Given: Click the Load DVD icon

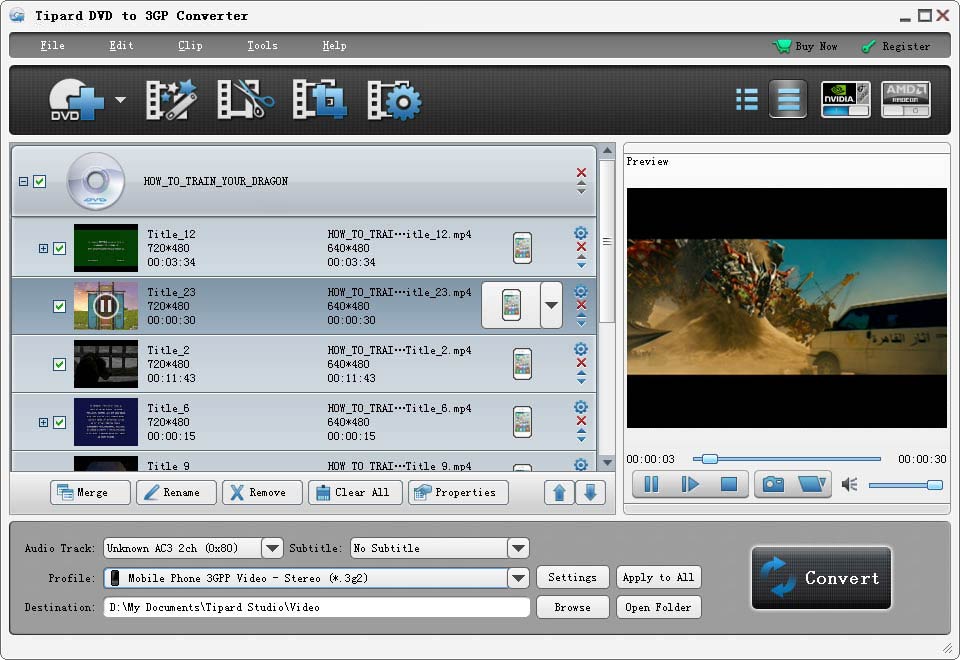Looking at the screenshot, I should [75, 100].
